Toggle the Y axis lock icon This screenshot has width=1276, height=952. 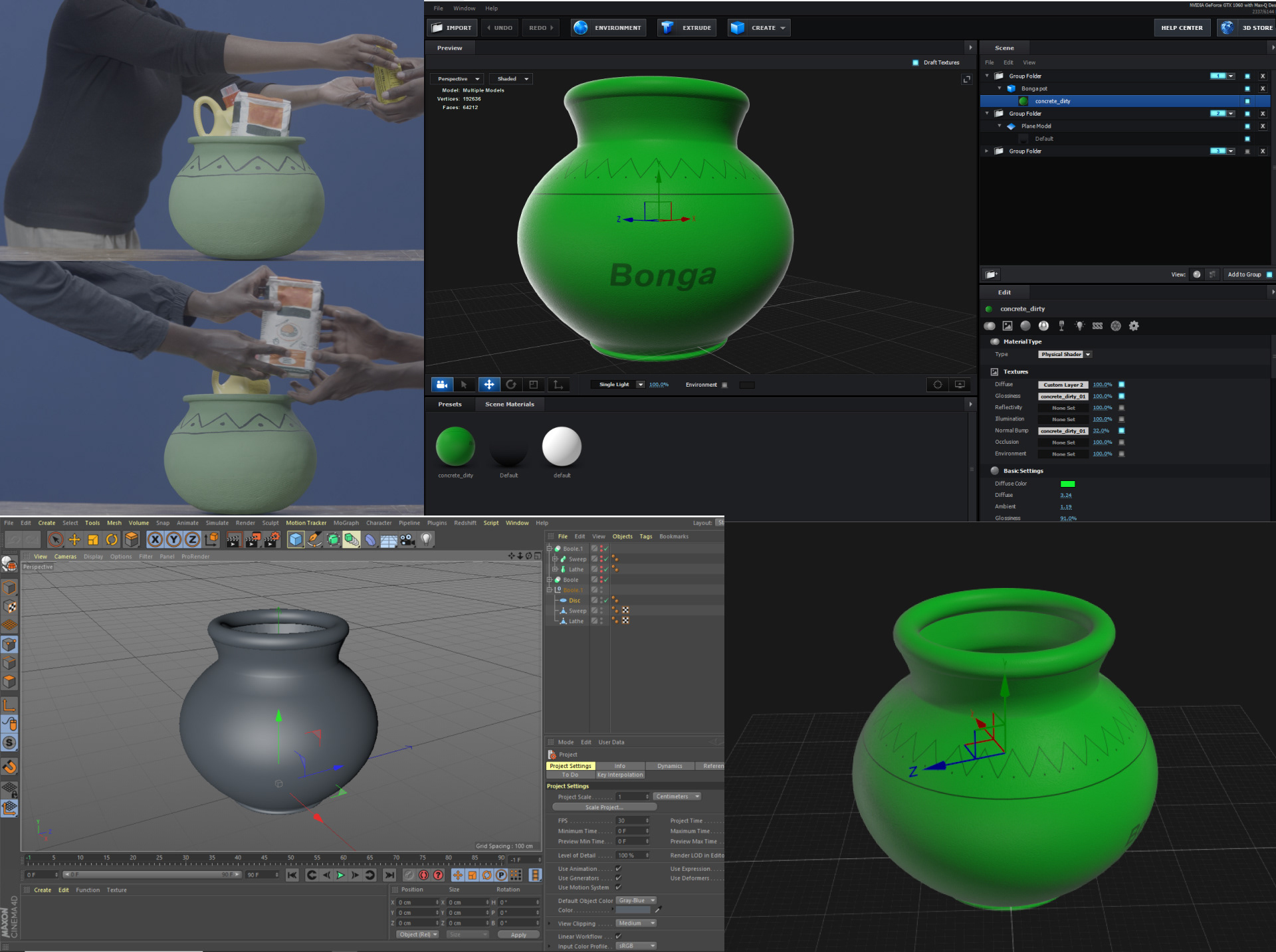point(173,540)
